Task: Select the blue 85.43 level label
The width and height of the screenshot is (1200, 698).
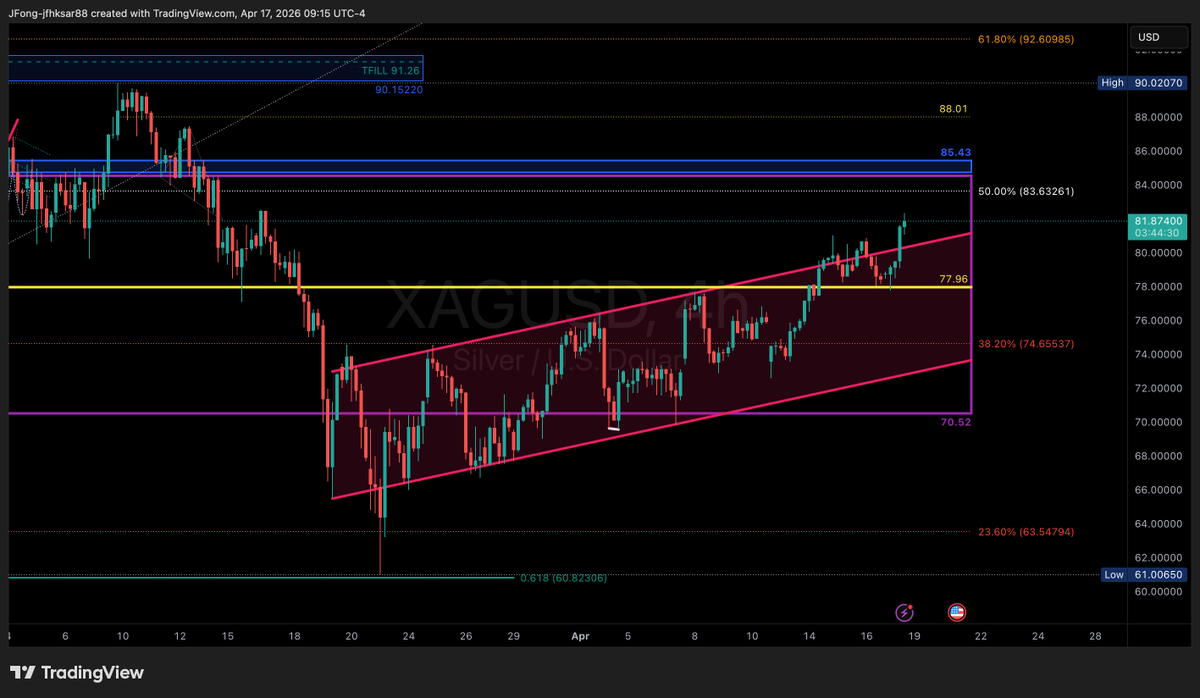Action: [955, 152]
